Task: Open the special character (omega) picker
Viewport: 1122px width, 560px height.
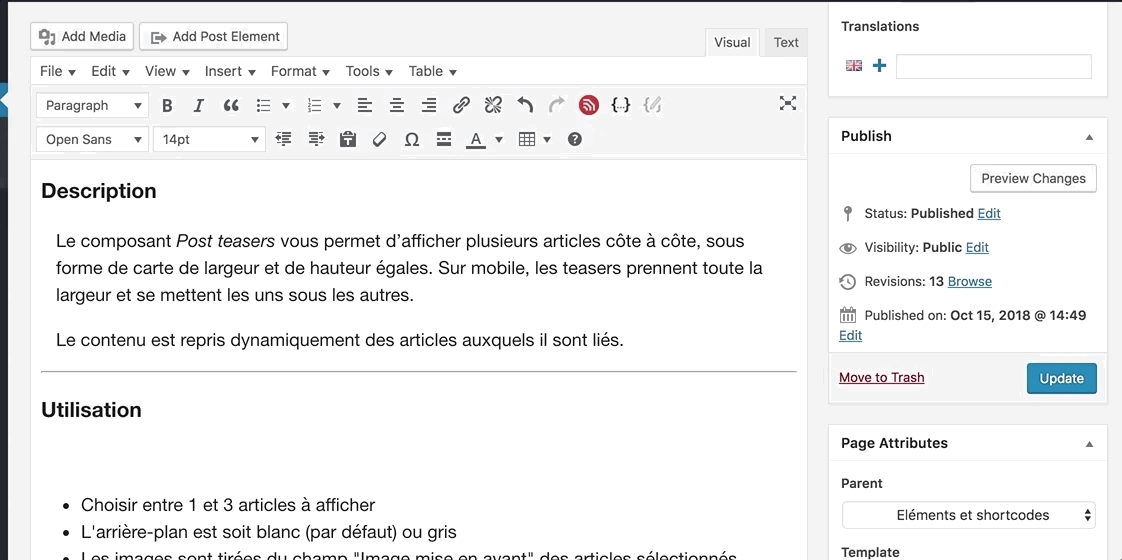Action: point(411,140)
